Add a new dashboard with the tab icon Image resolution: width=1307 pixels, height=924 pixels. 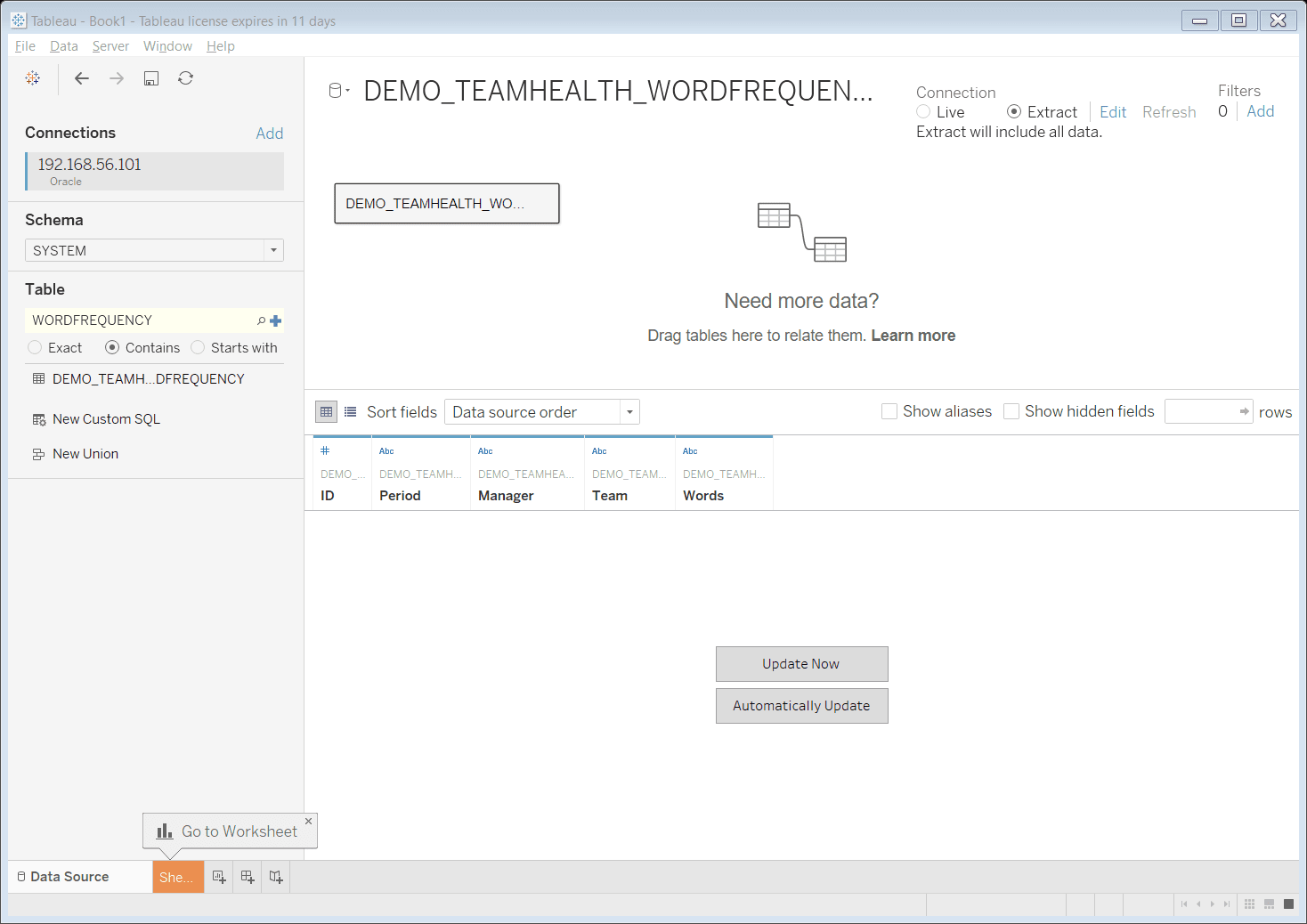(248, 877)
